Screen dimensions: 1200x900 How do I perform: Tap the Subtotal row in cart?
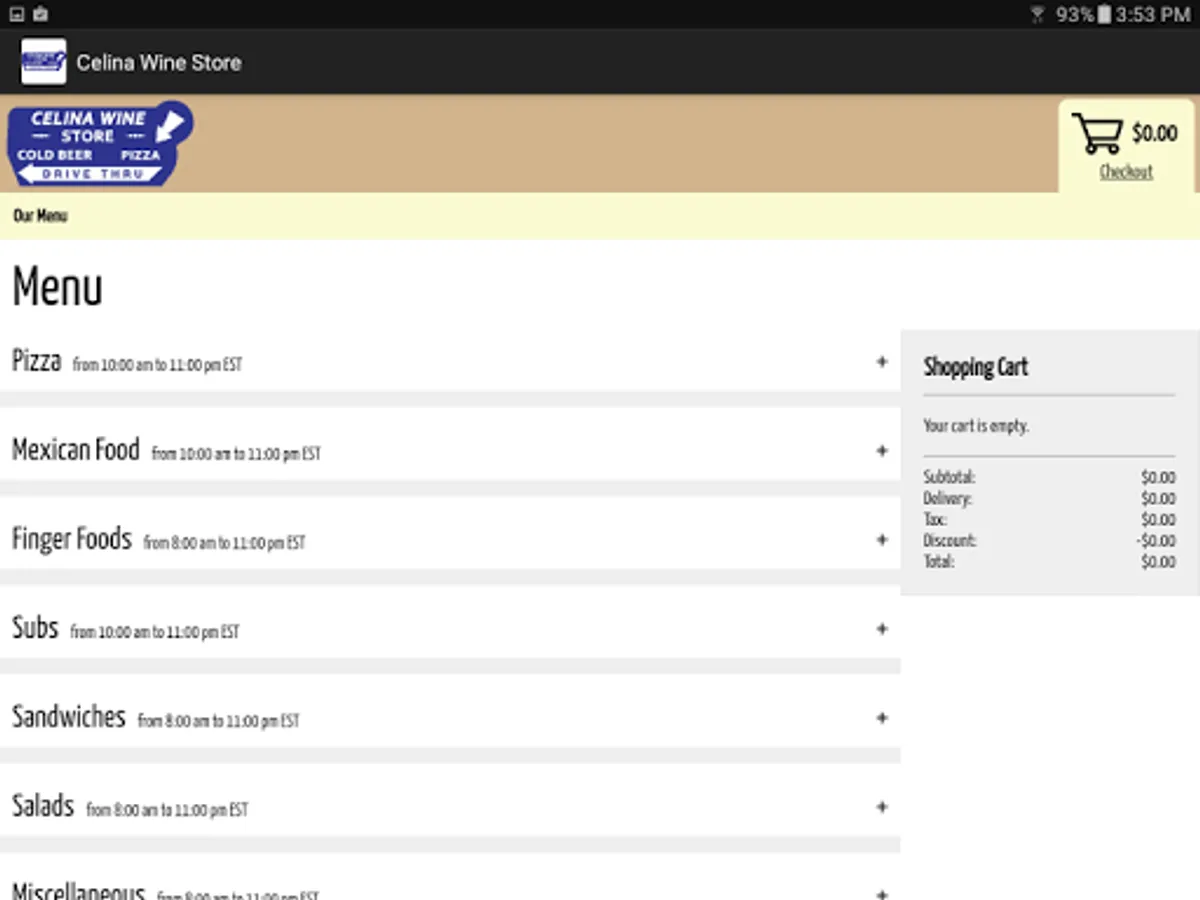click(1049, 478)
